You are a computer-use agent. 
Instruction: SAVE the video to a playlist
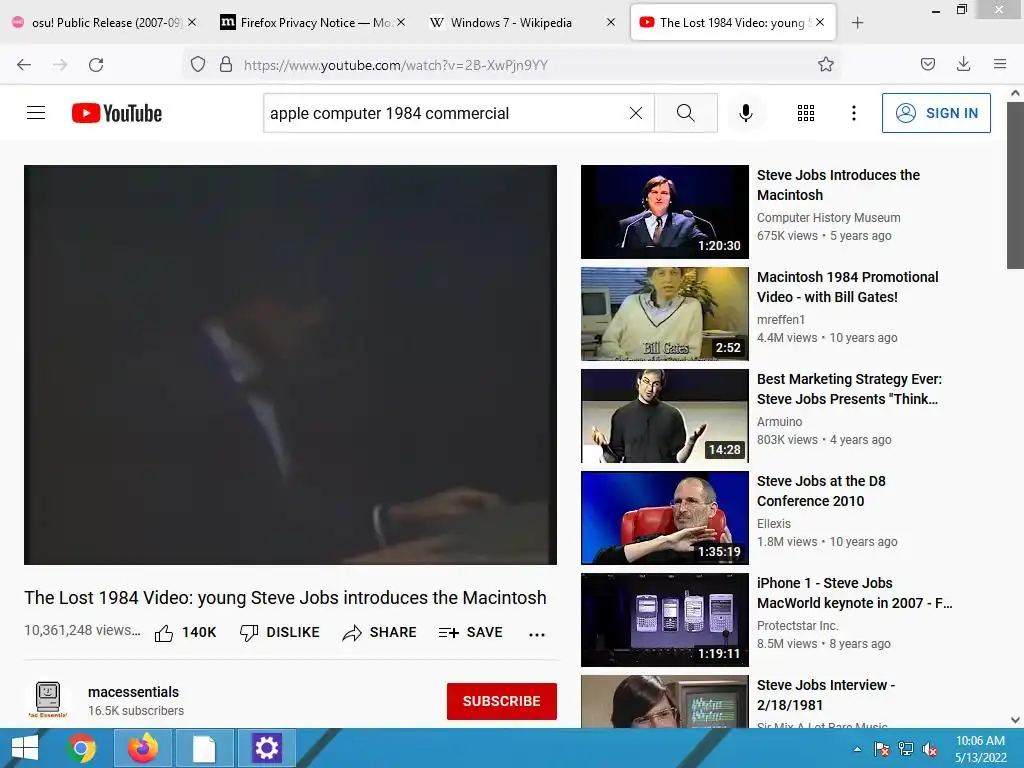tap(470, 633)
